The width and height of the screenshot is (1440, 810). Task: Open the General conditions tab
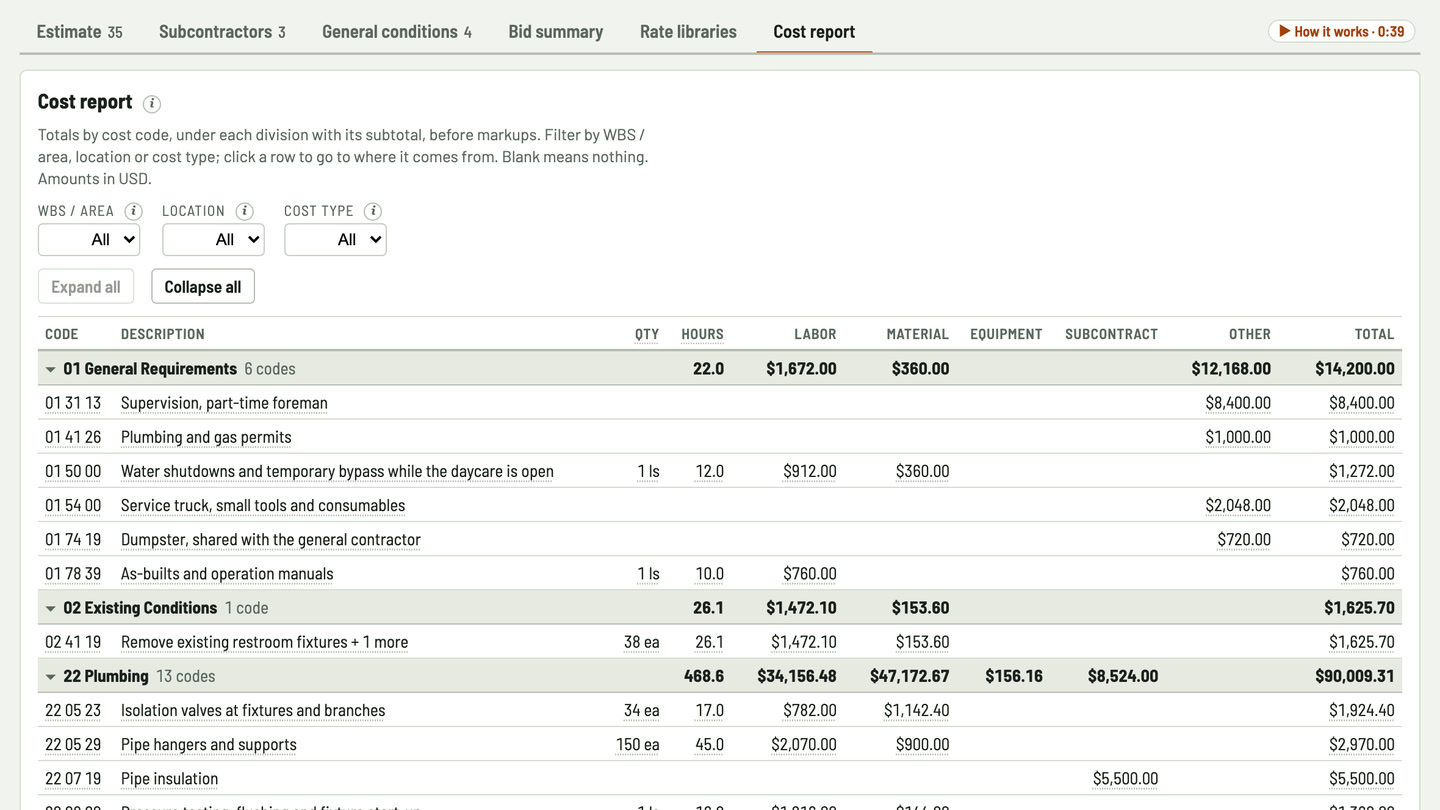(x=397, y=32)
